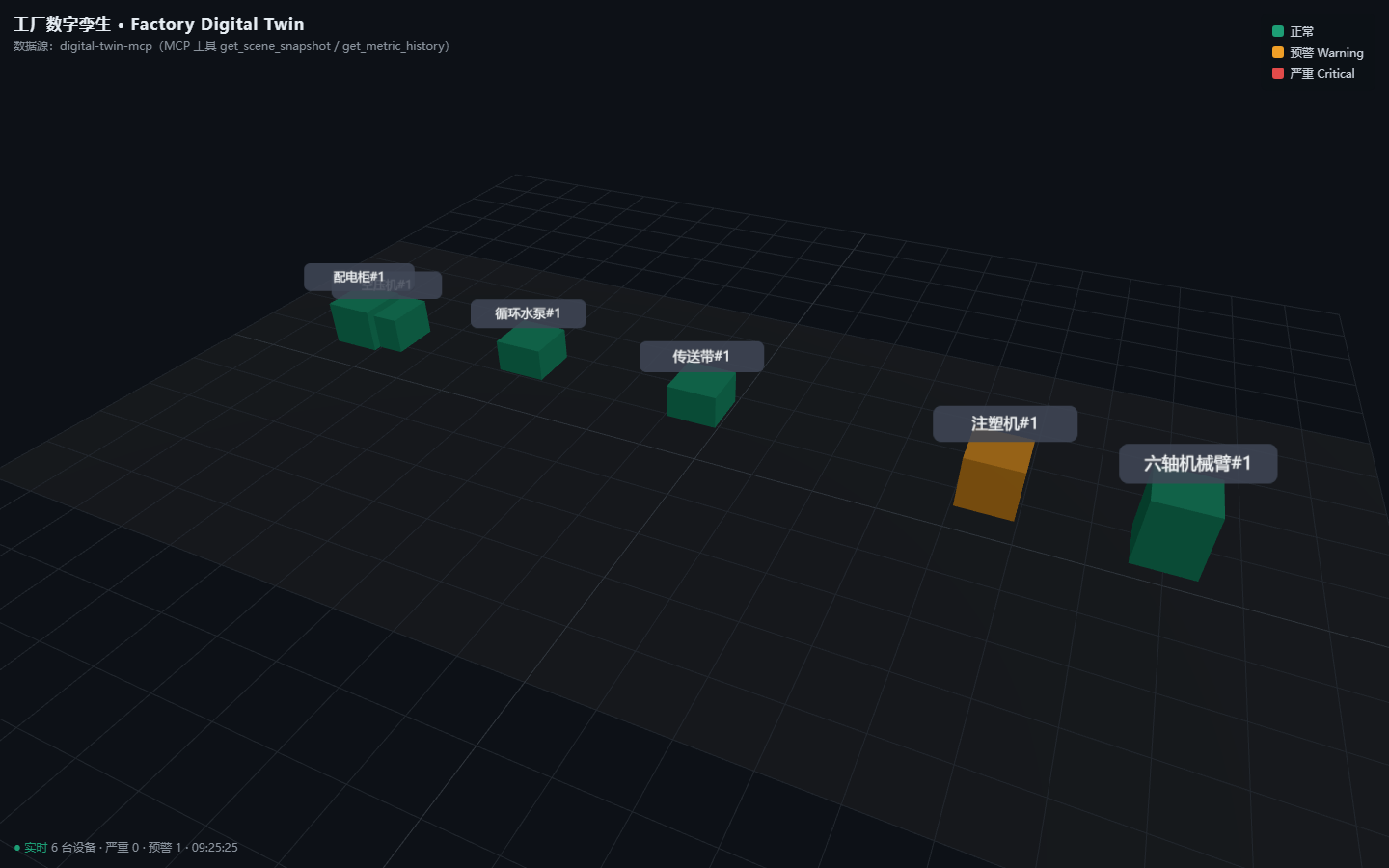Select the 注塑机#1 warning label
Image resolution: width=1389 pixels, height=868 pixels.
(x=1004, y=423)
